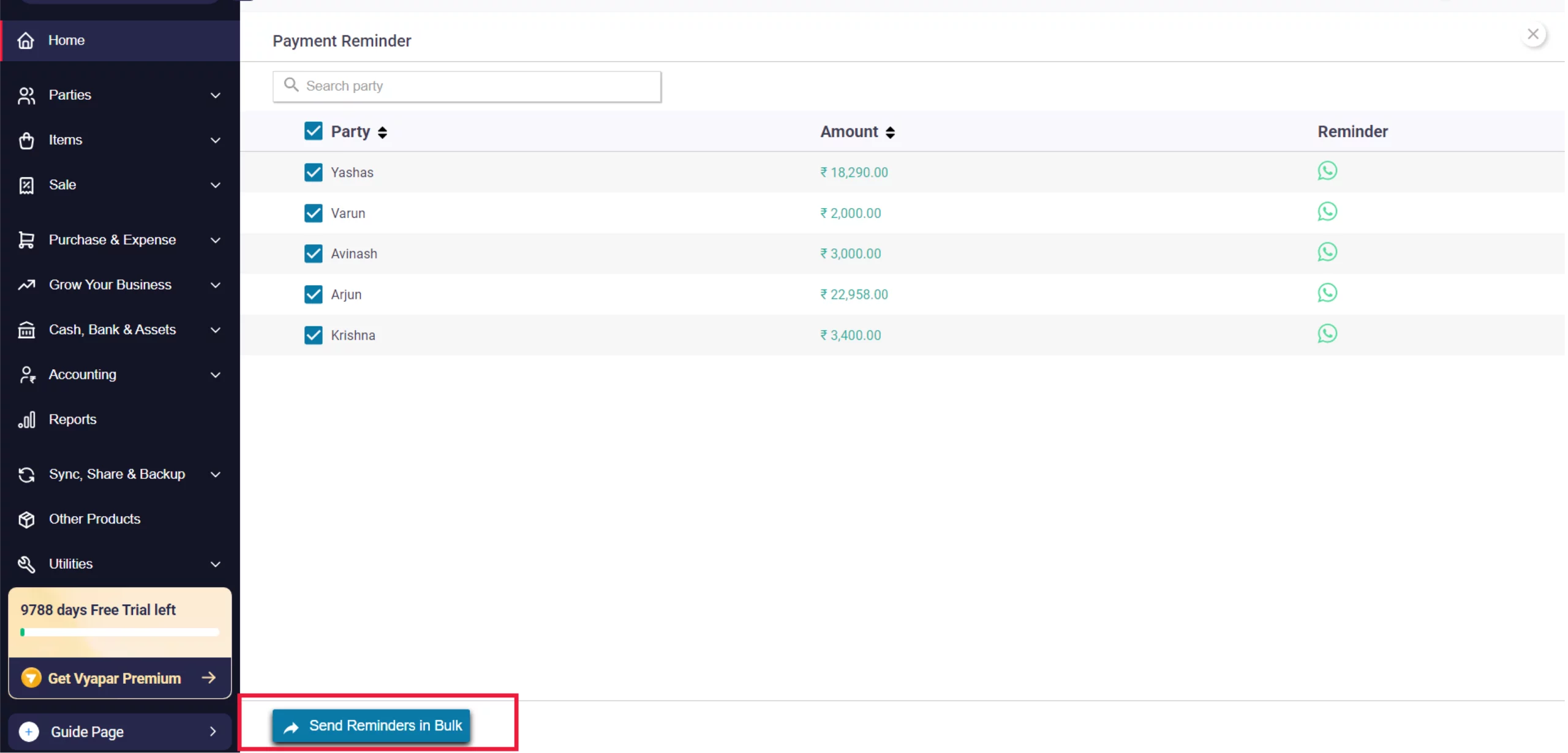
Task: Uncheck the select-all Party checkbox
Action: point(313,131)
